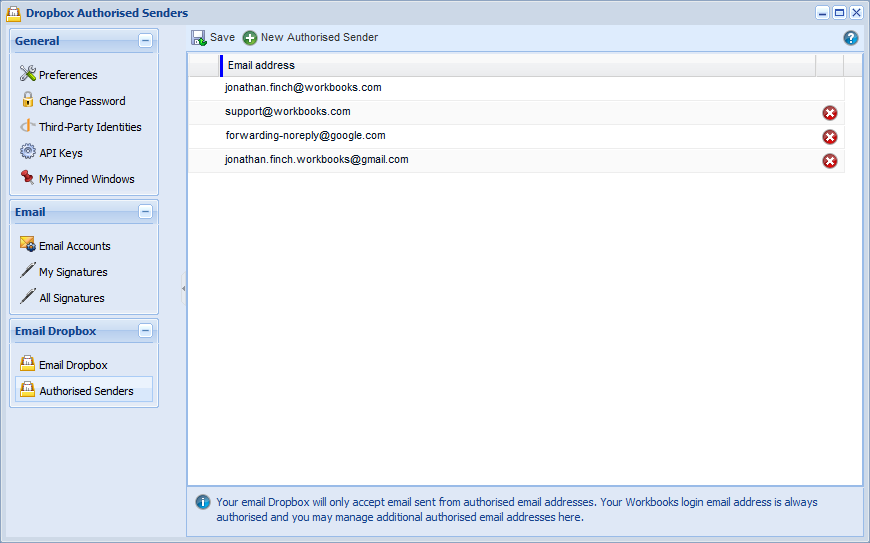Remove forwarding-noreply@google.com using red X
This screenshot has height=543, width=870.
tap(829, 137)
